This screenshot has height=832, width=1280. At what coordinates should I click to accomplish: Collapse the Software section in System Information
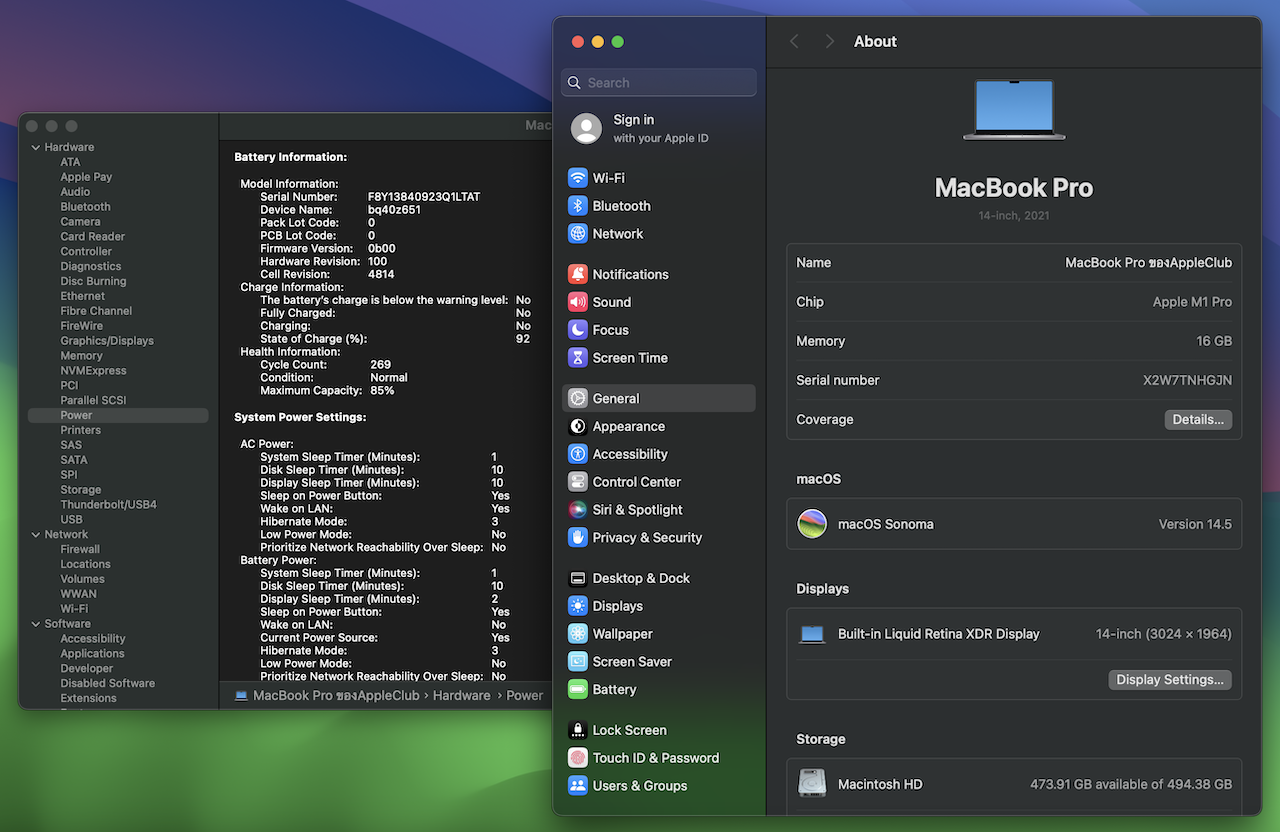tap(35, 624)
